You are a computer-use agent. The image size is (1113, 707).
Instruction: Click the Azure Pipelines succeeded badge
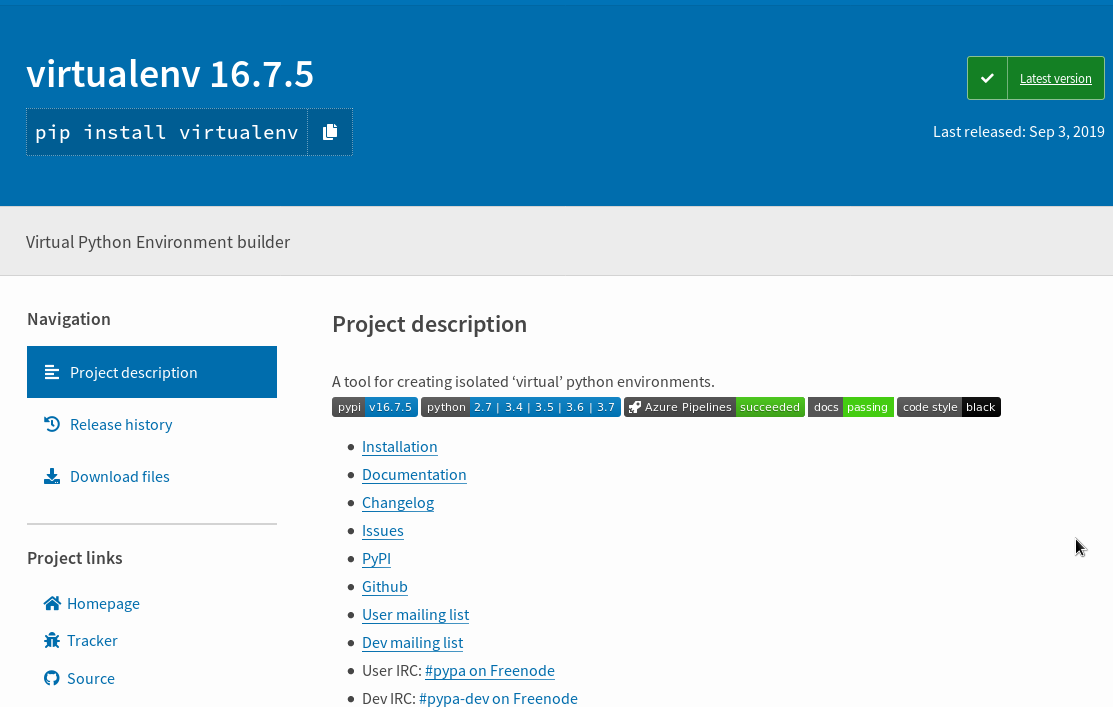pyautogui.click(x=714, y=407)
